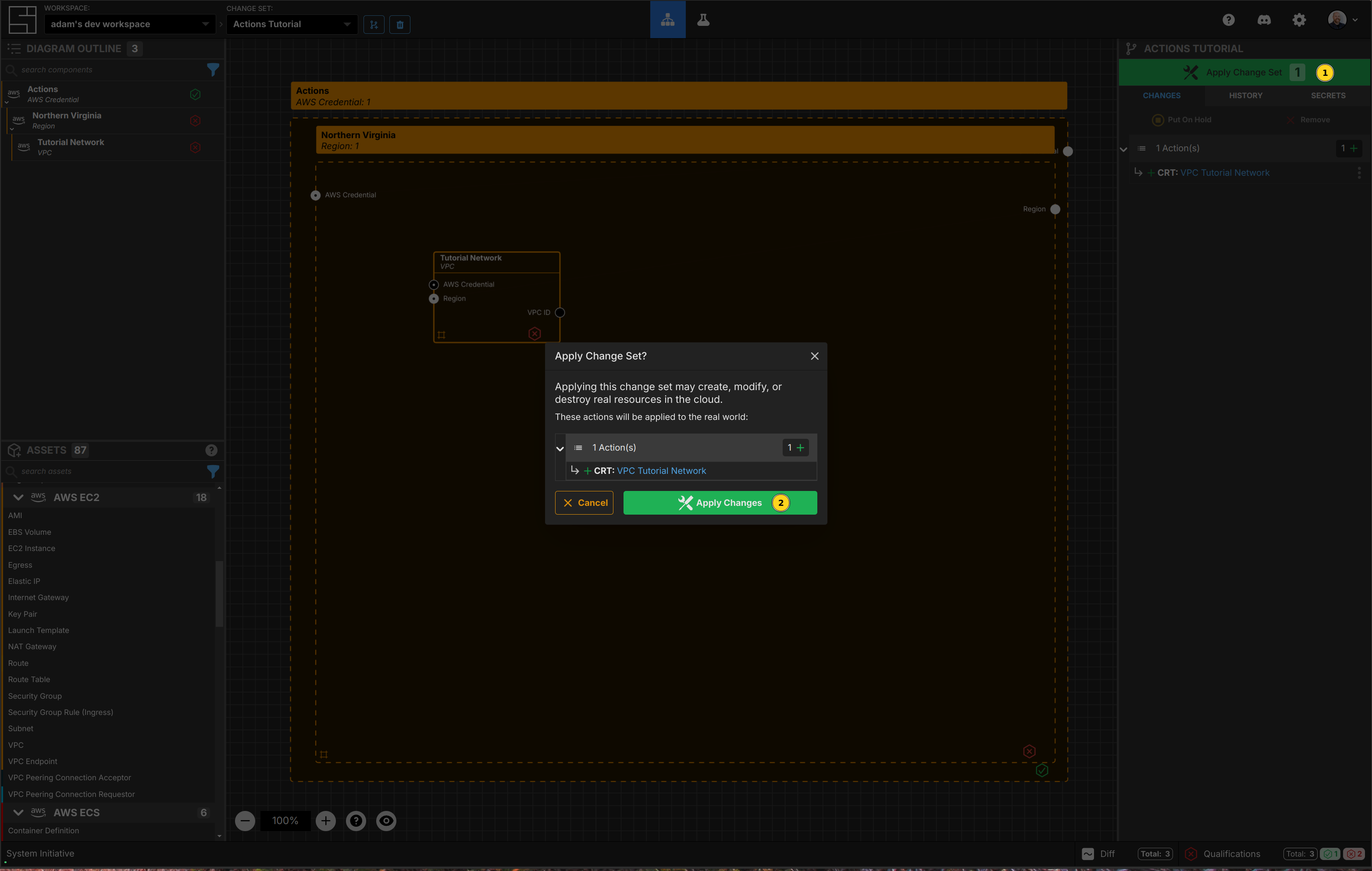
Task: Click the System Initiative logo icon
Action: 22,19
